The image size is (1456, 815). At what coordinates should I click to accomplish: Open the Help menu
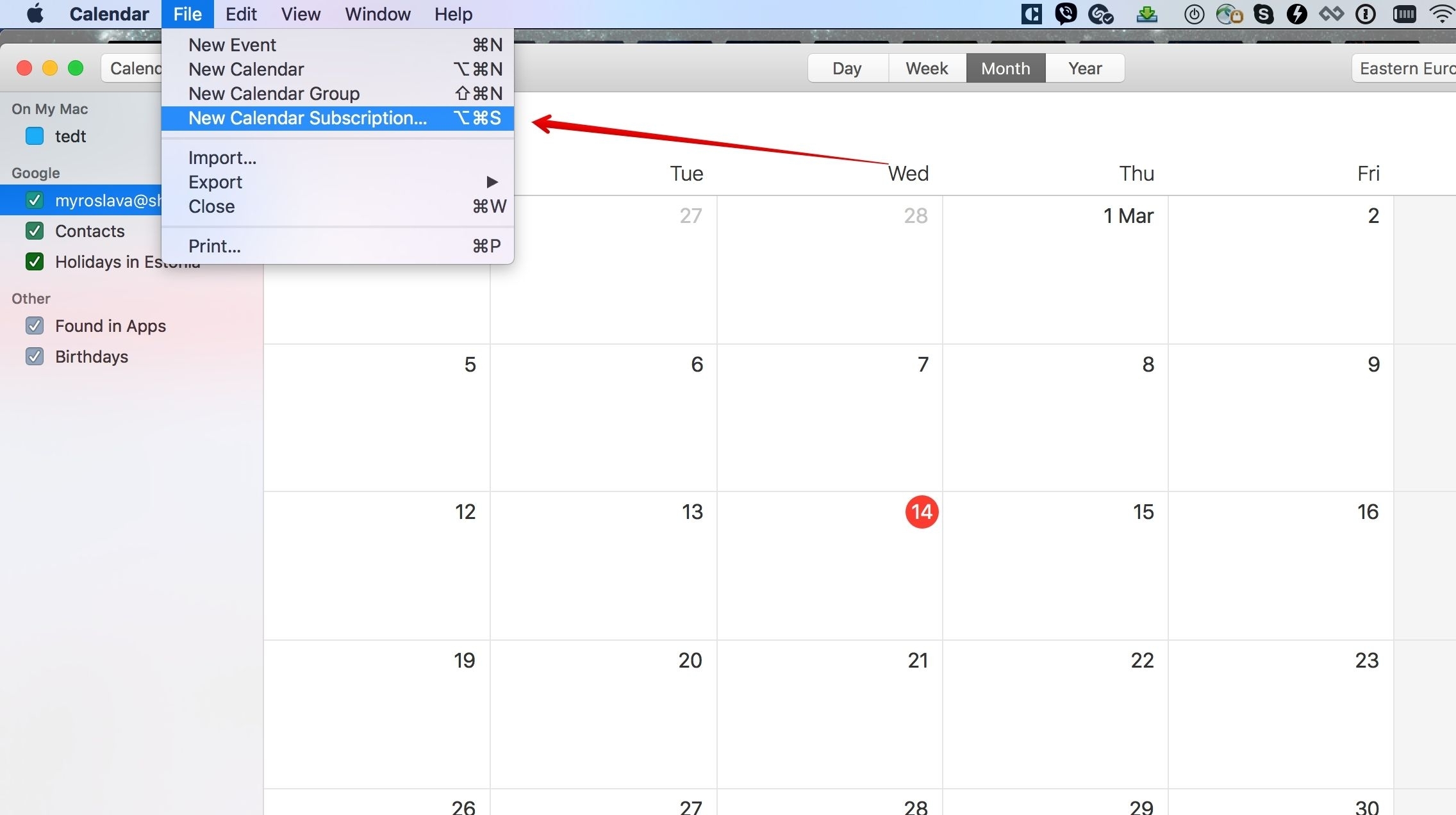tap(454, 14)
